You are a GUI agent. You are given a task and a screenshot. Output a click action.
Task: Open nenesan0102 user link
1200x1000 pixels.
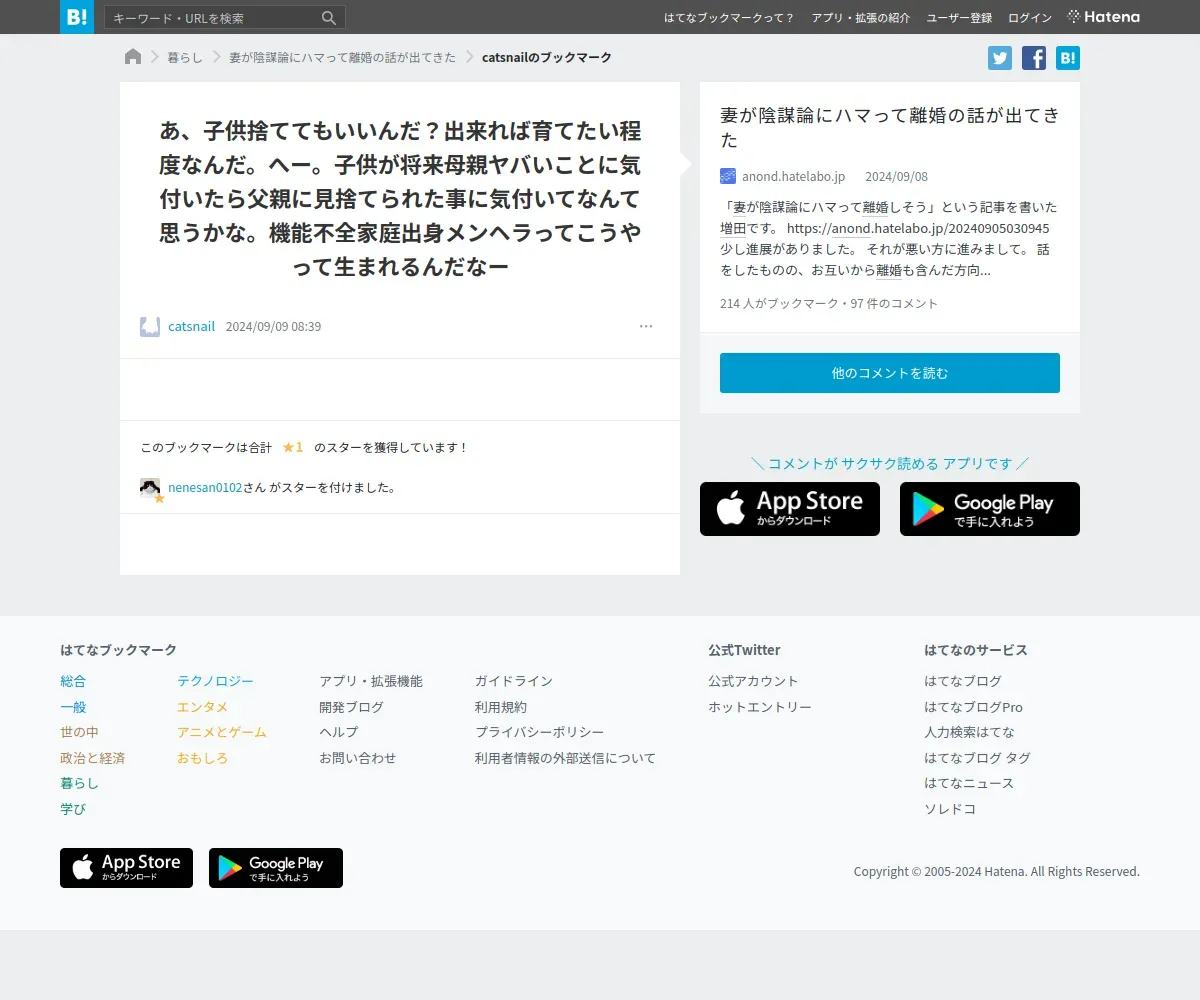[205, 488]
